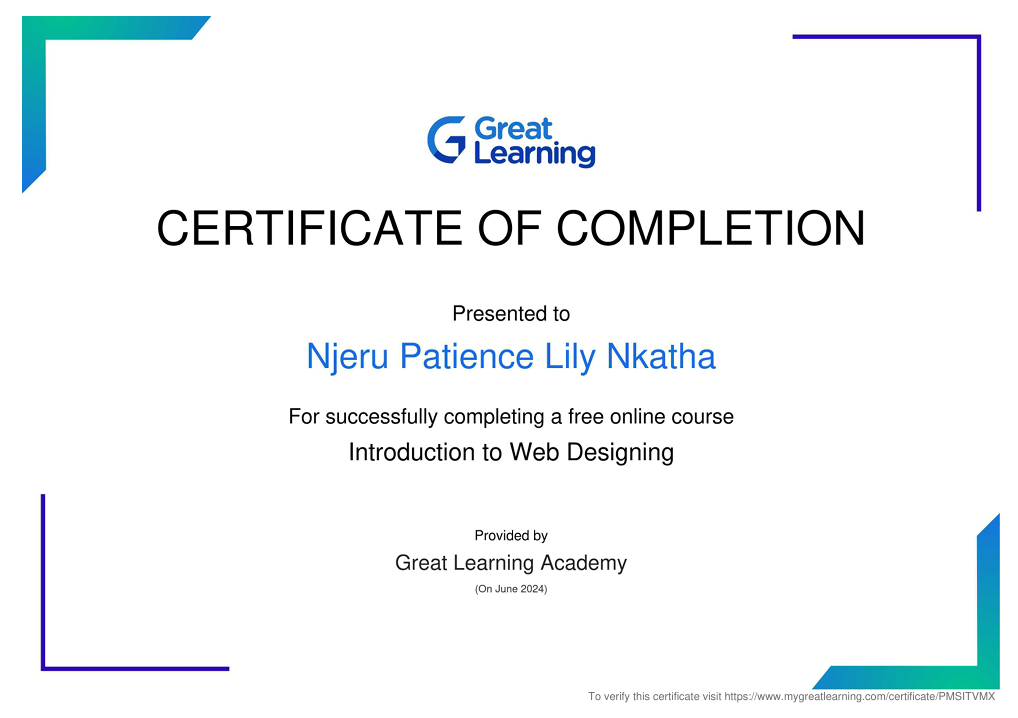Click the date '(On June 2024)'

tap(511, 589)
